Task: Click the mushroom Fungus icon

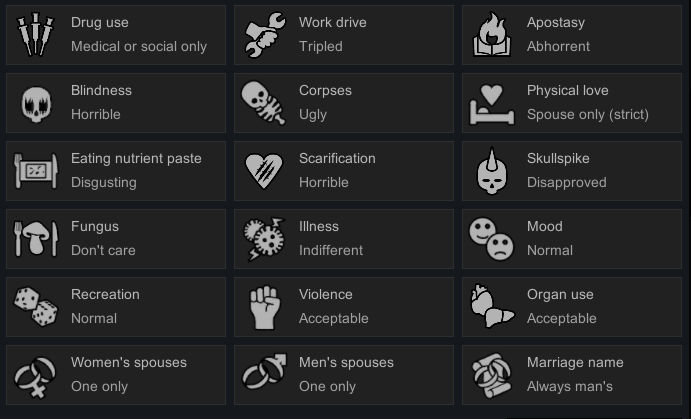Action: [x=36, y=238]
